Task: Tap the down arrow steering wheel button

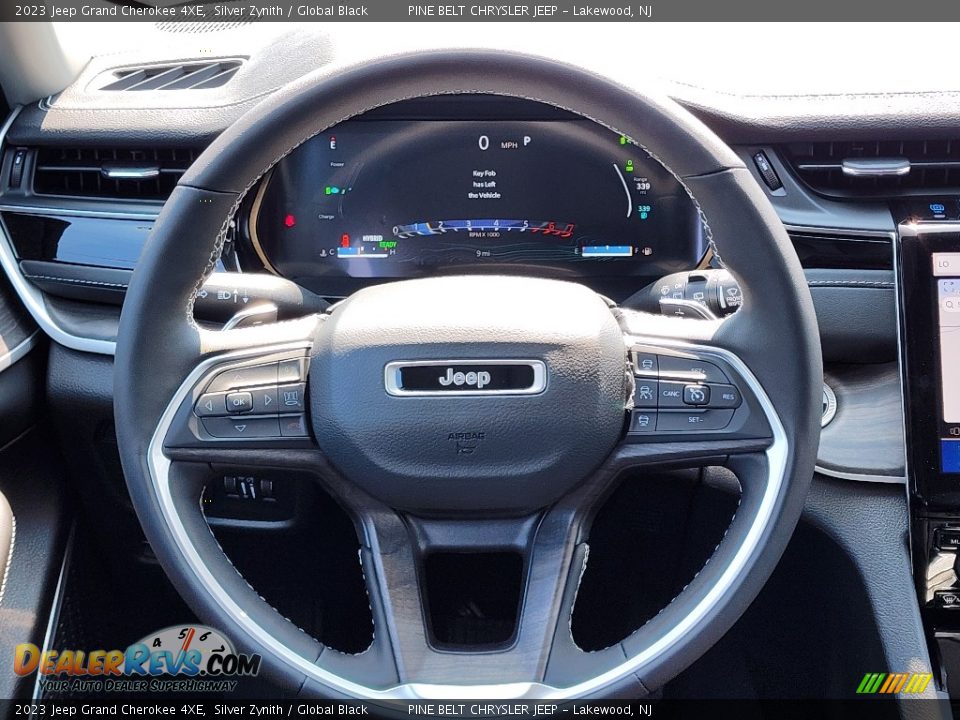Action: click(x=241, y=428)
